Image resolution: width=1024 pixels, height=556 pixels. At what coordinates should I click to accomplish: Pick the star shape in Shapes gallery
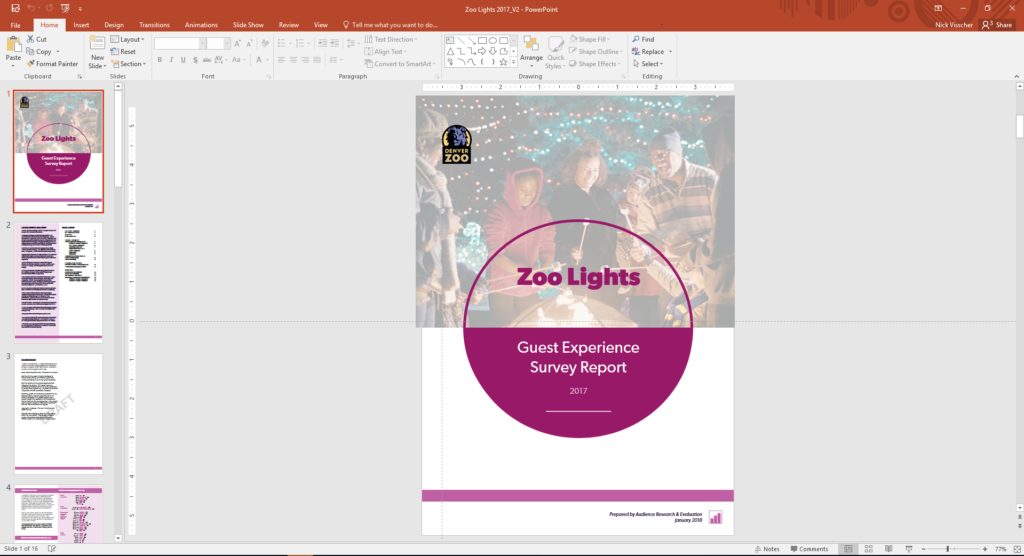point(503,62)
